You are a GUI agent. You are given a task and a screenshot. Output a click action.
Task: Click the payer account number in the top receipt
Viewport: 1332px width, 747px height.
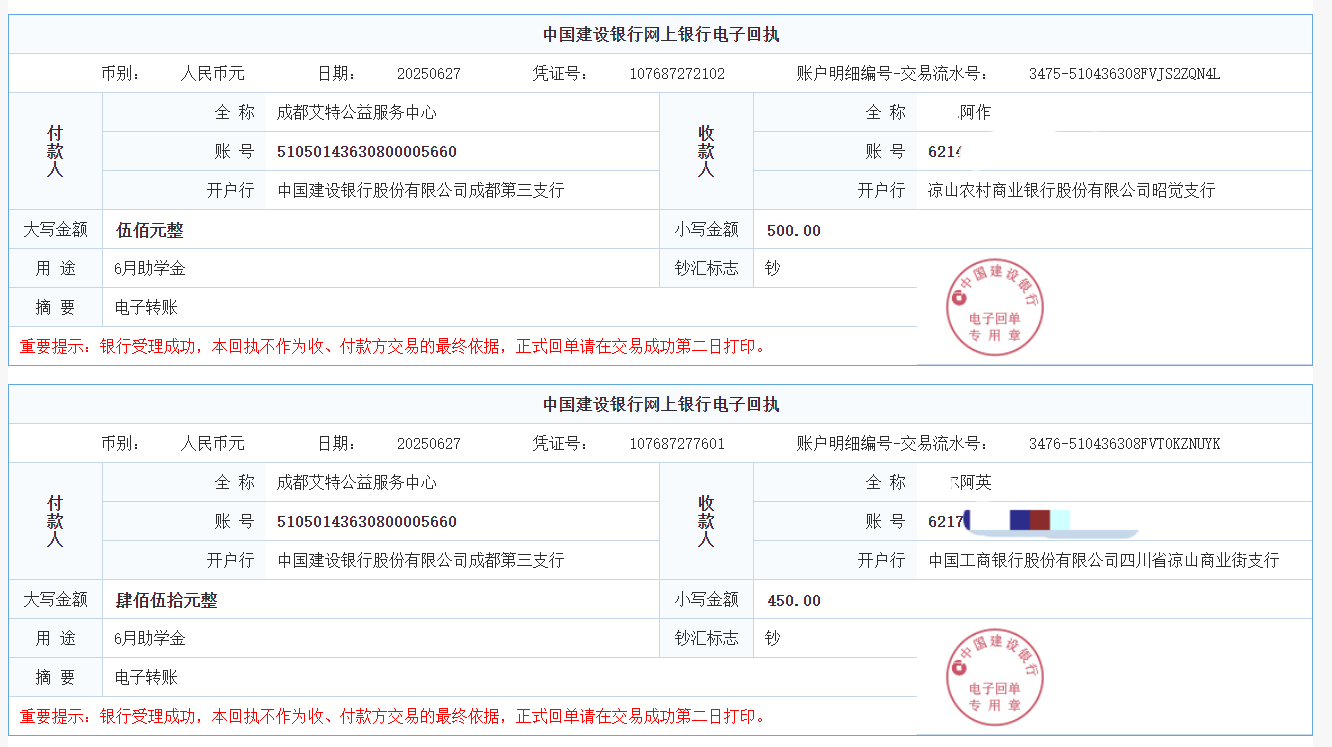[366, 152]
